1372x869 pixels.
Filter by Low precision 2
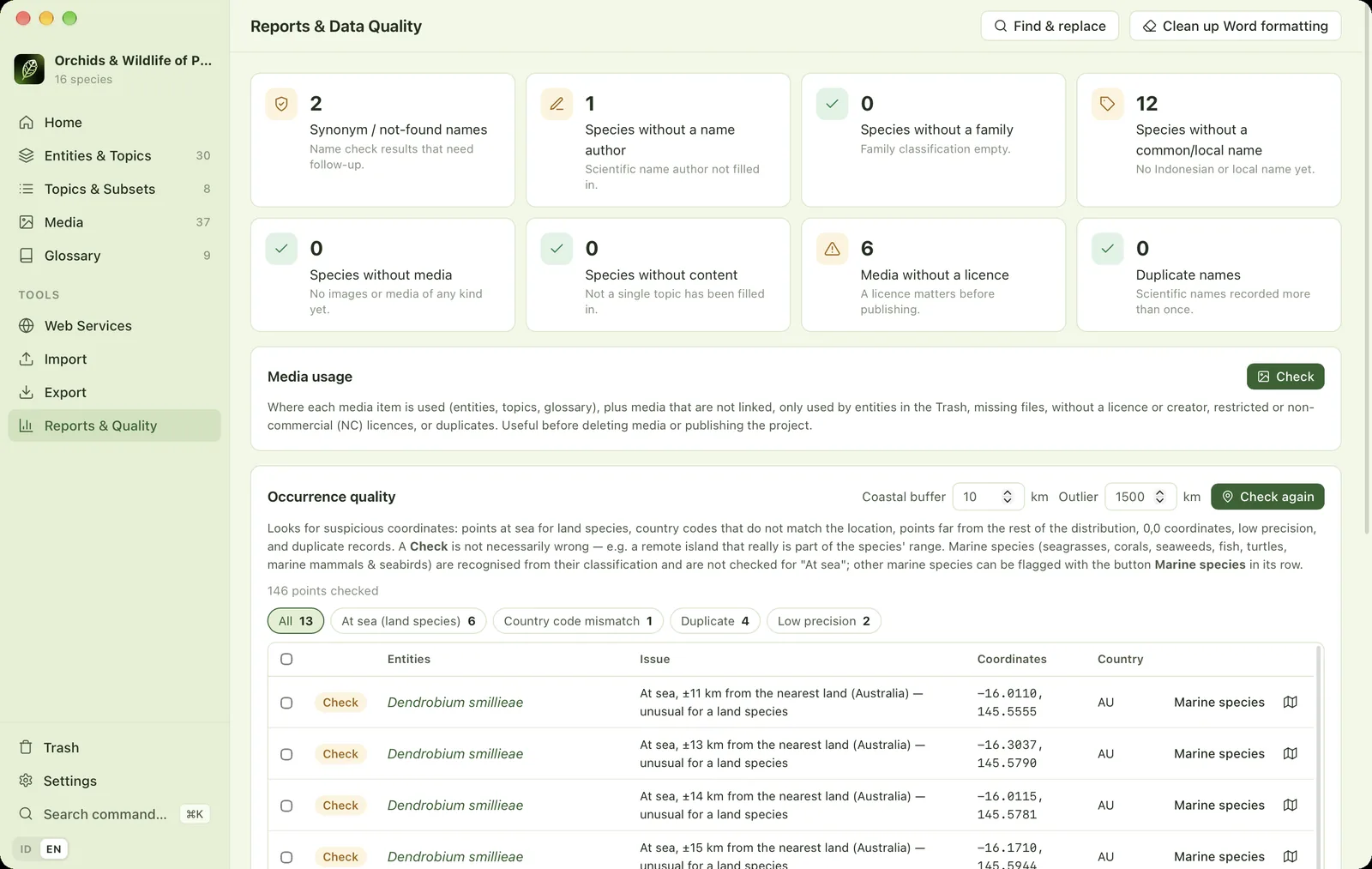pos(824,621)
